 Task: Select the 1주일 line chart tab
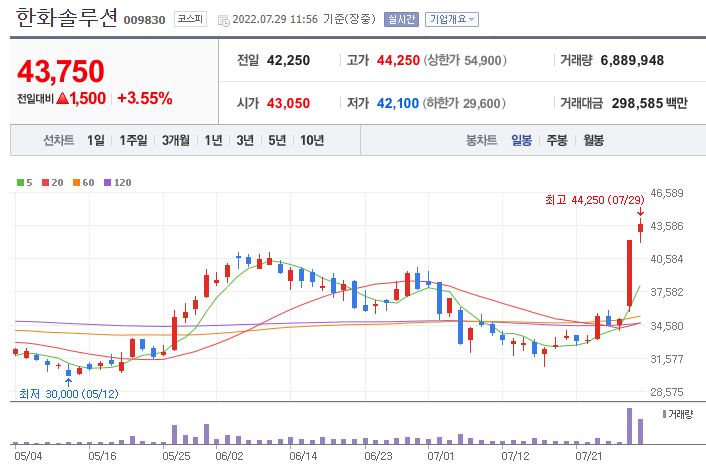[x=133, y=140]
